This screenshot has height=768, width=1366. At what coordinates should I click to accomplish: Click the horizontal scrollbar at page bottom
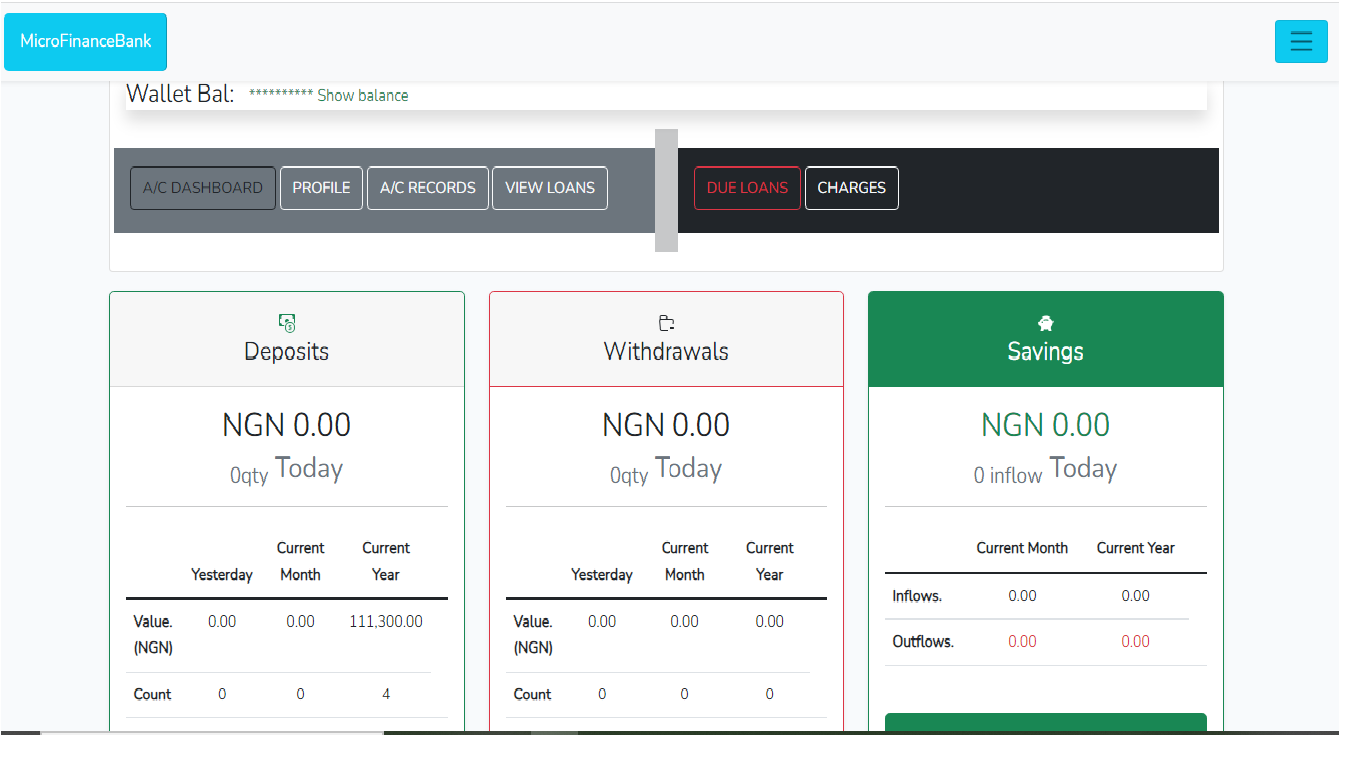(x=211, y=733)
